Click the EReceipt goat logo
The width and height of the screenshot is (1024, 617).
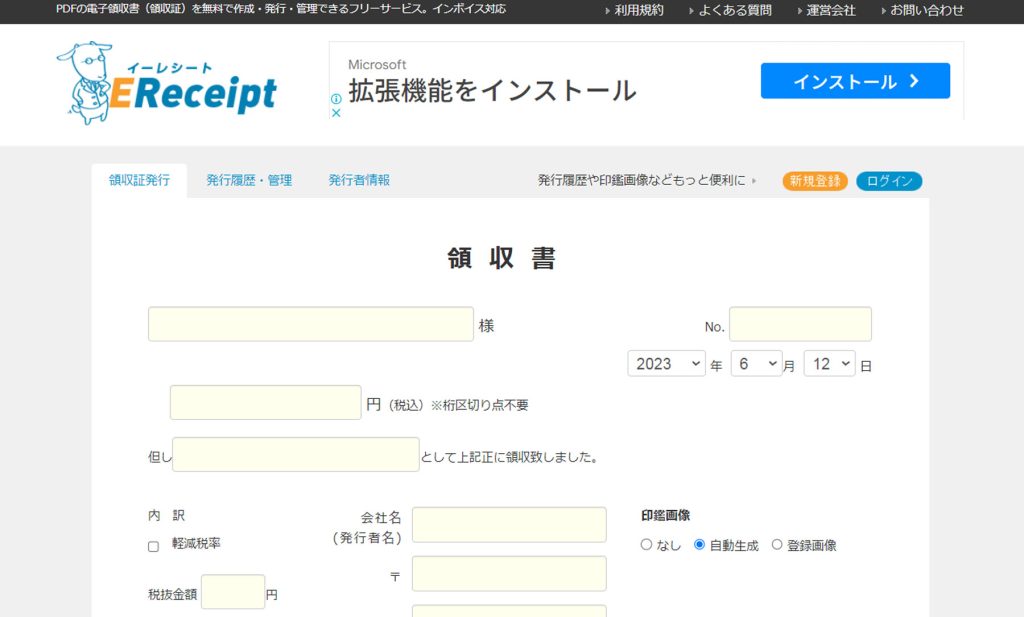(x=166, y=83)
